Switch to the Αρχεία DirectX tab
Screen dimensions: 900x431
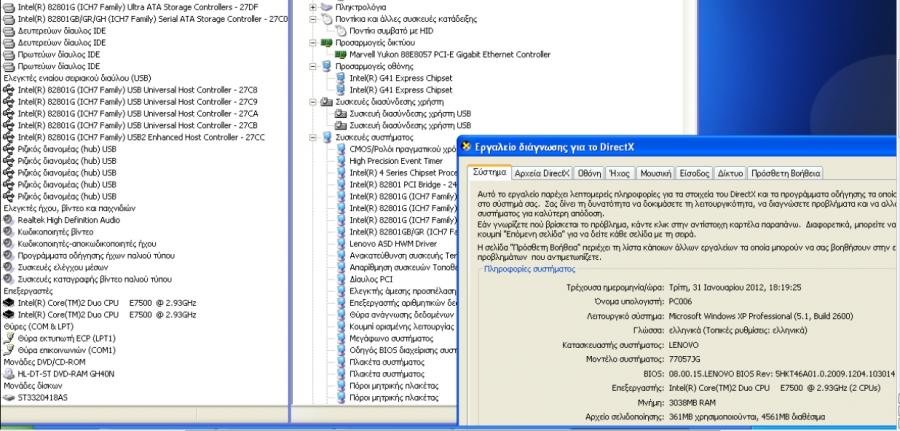(542, 173)
